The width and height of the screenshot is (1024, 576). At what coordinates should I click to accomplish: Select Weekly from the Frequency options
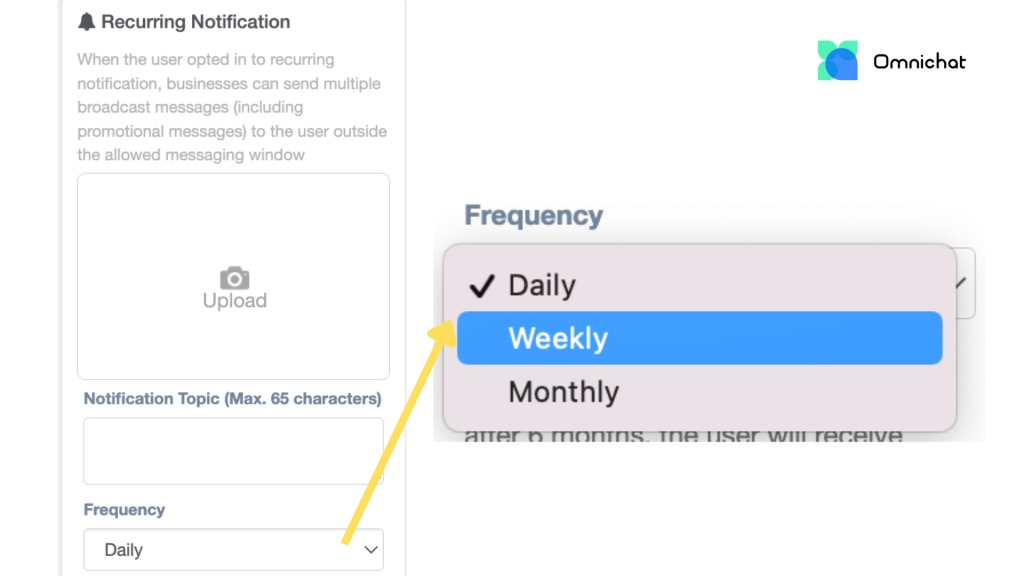click(699, 338)
